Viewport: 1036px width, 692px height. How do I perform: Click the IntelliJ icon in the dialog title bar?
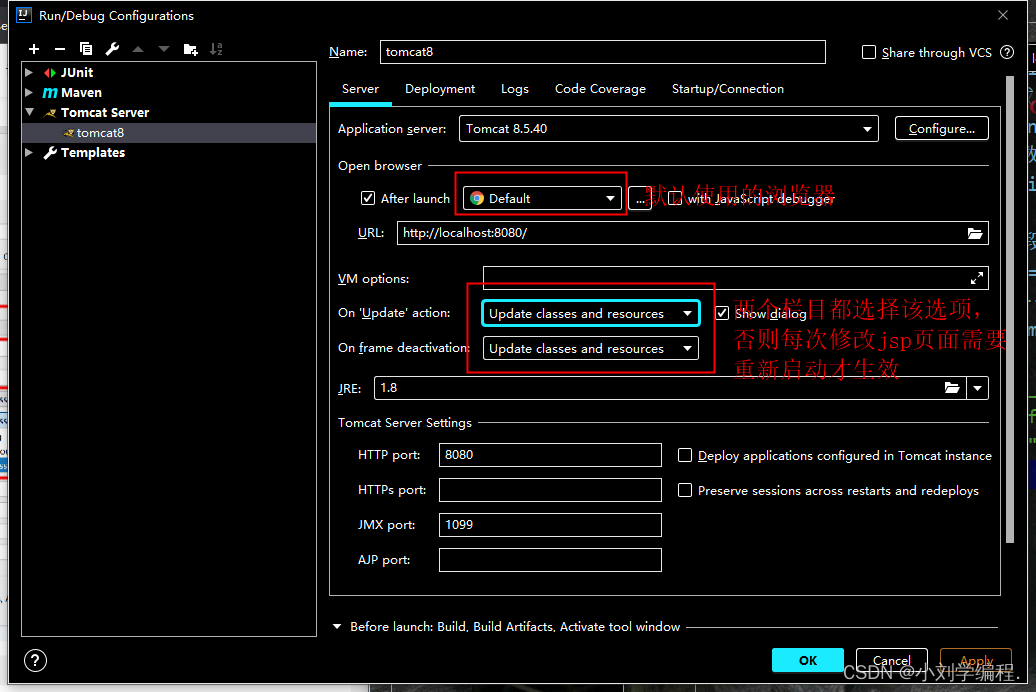[24, 15]
